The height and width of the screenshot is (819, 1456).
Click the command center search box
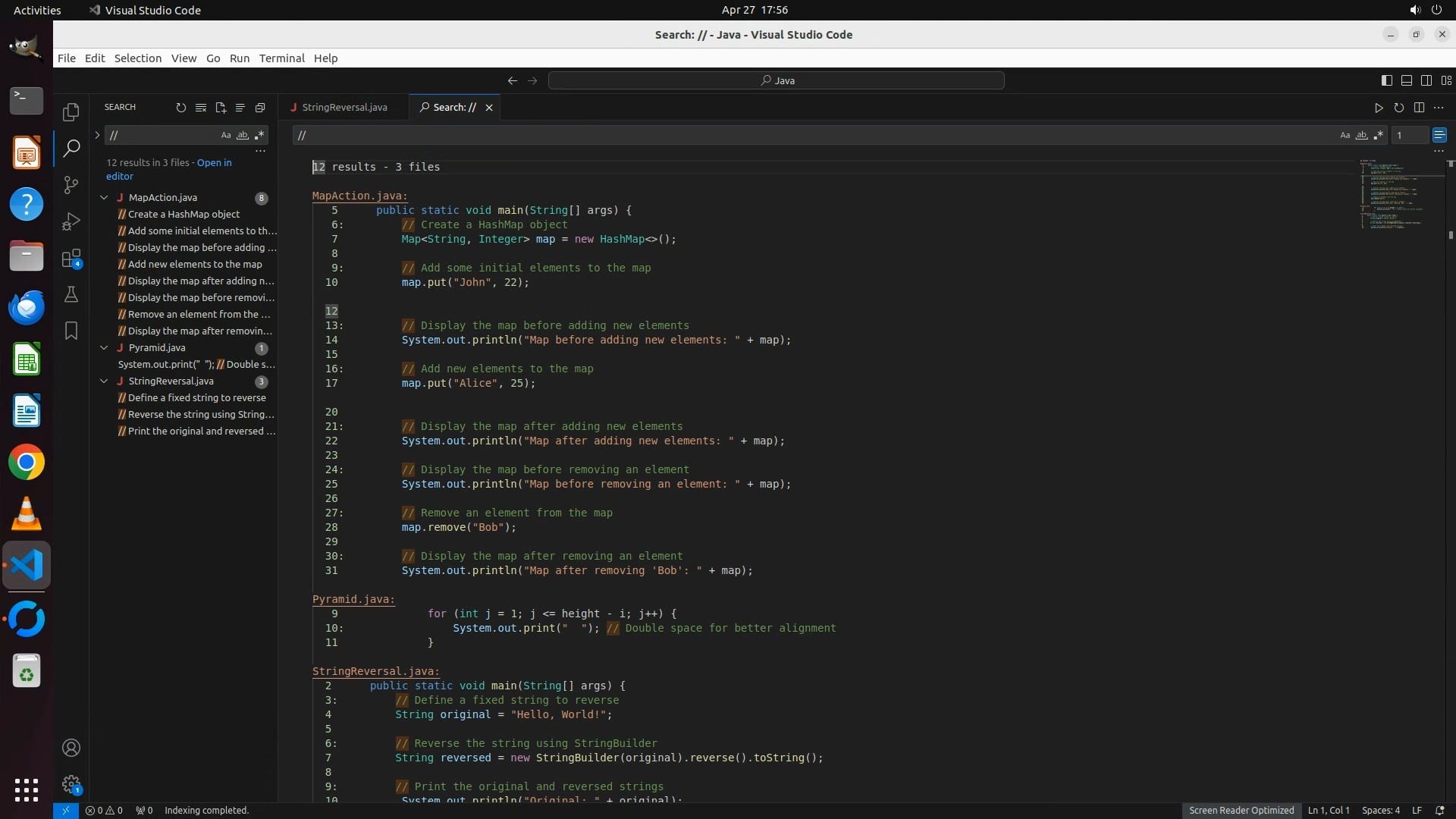click(x=776, y=80)
